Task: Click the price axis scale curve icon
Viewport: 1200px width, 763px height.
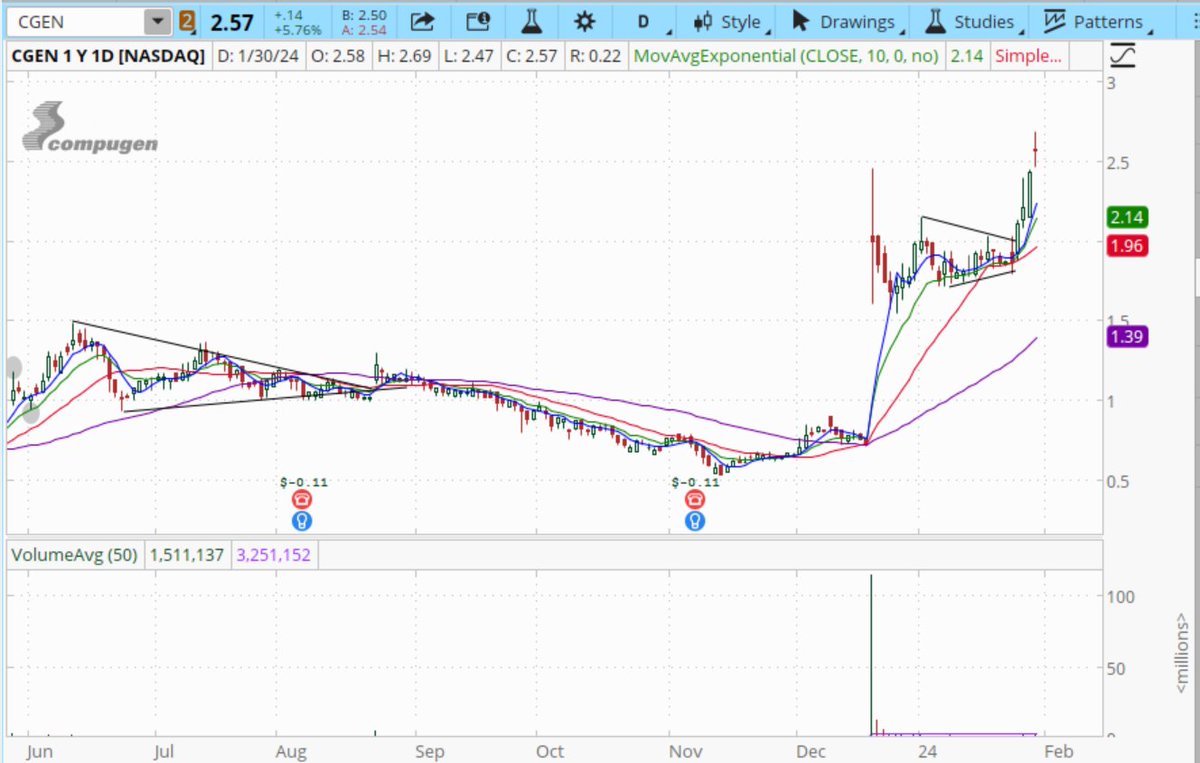Action: click(x=1123, y=56)
